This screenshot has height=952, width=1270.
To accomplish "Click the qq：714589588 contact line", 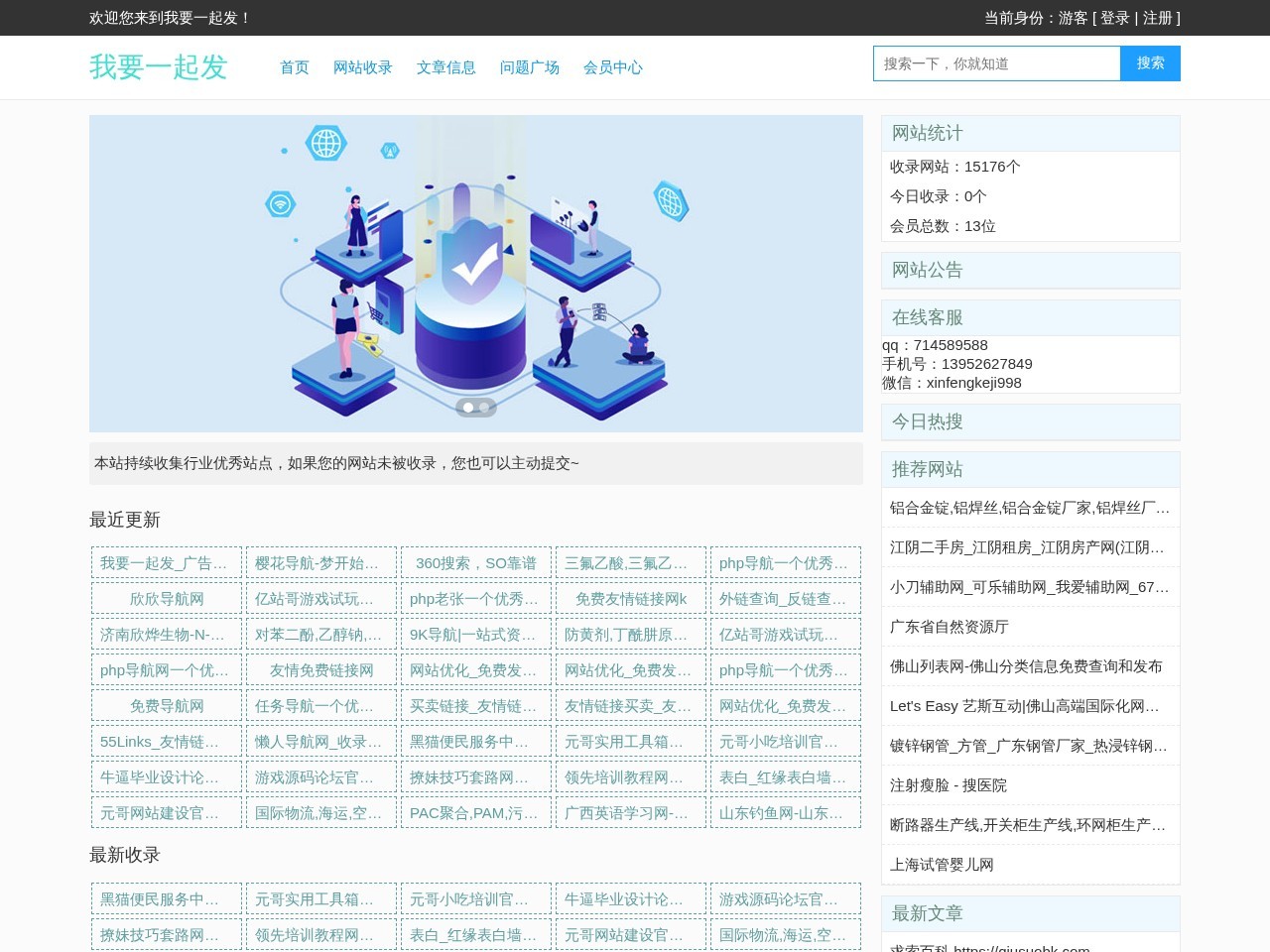I will [935, 345].
